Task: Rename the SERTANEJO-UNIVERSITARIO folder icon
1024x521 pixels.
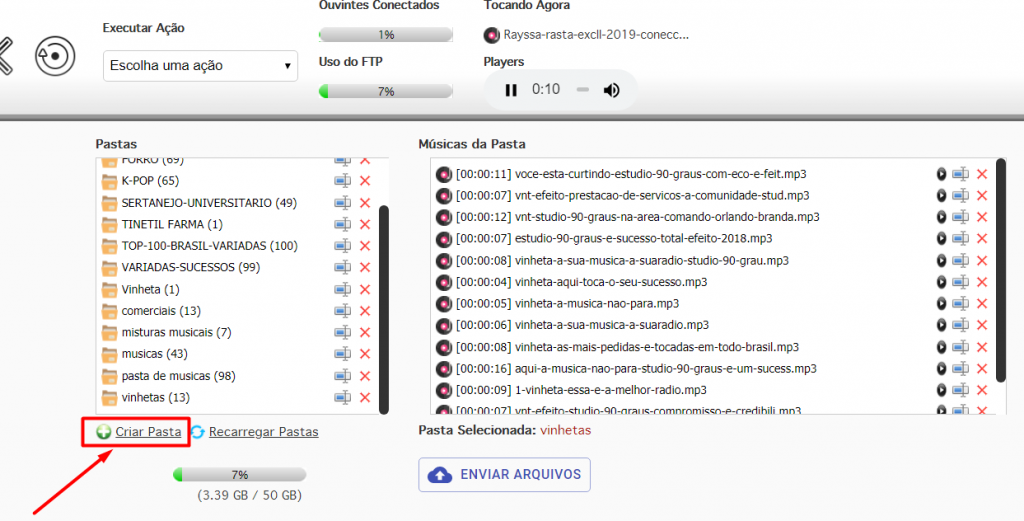Action: coord(343,202)
